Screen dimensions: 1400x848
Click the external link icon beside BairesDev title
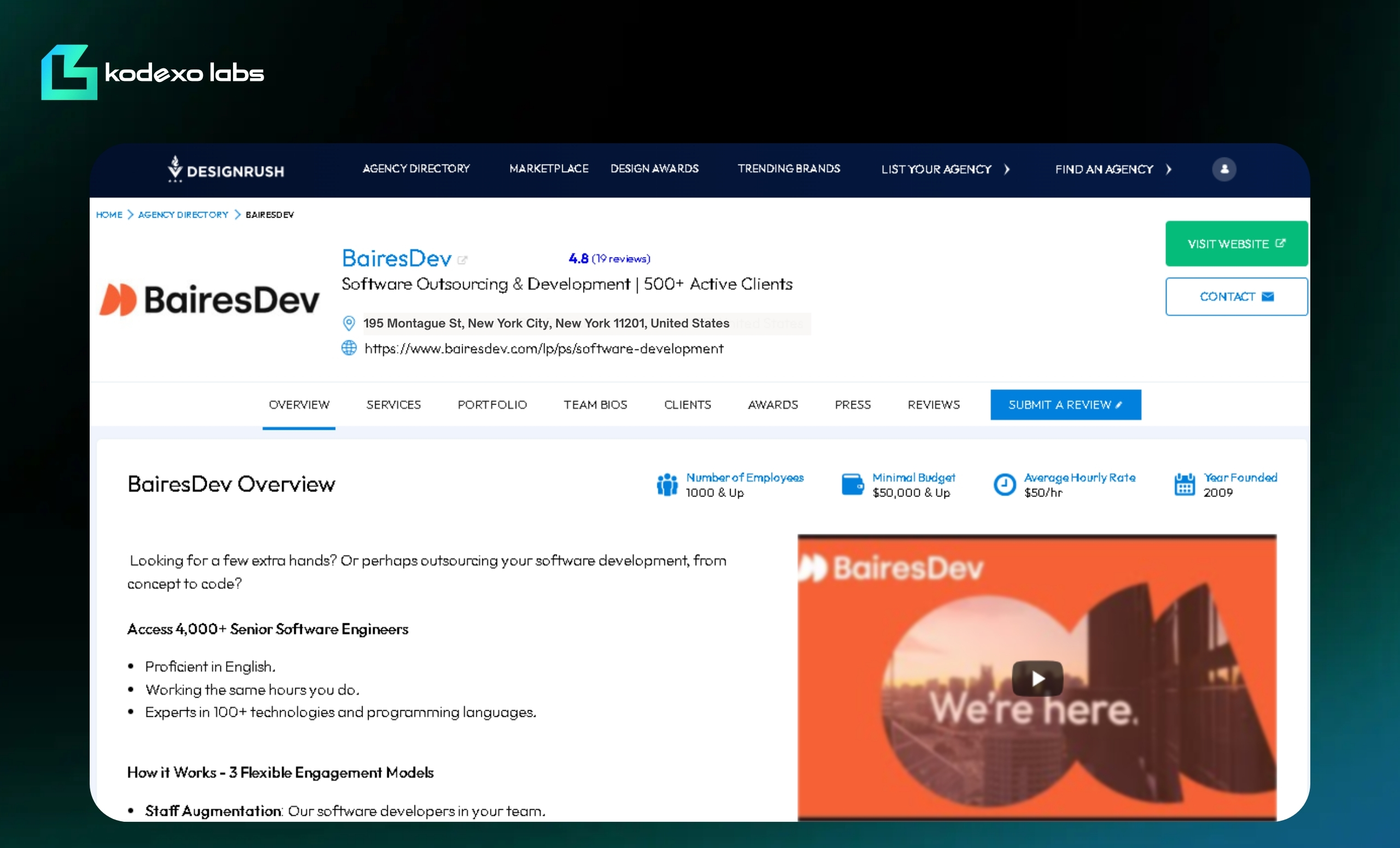tap(462, 260)
